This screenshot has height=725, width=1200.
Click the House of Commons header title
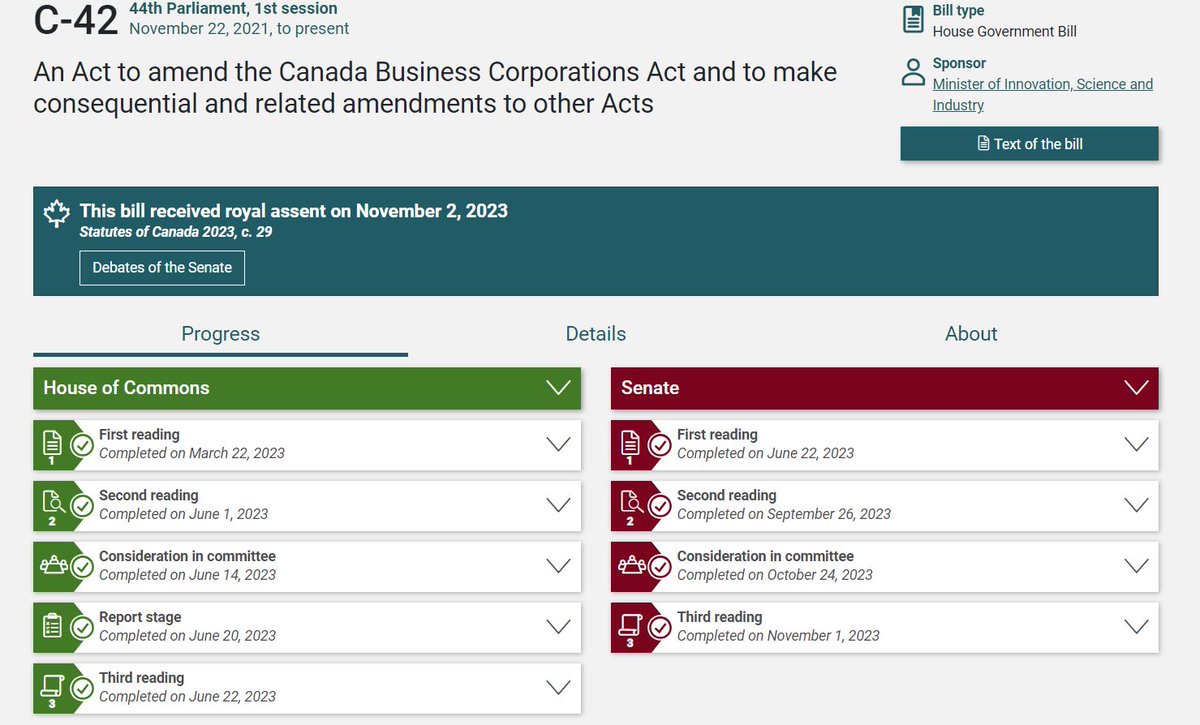pos(126,388)
